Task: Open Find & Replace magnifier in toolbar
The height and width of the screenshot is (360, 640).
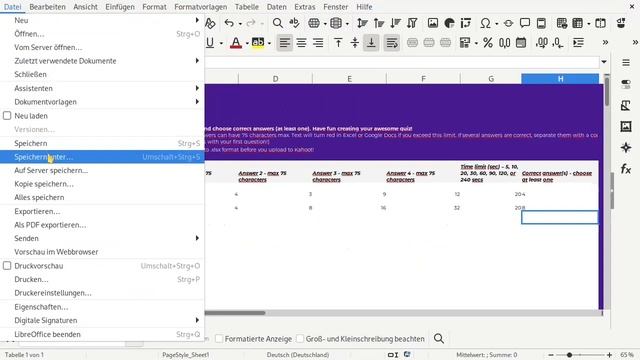Action: tap(278, 23)
